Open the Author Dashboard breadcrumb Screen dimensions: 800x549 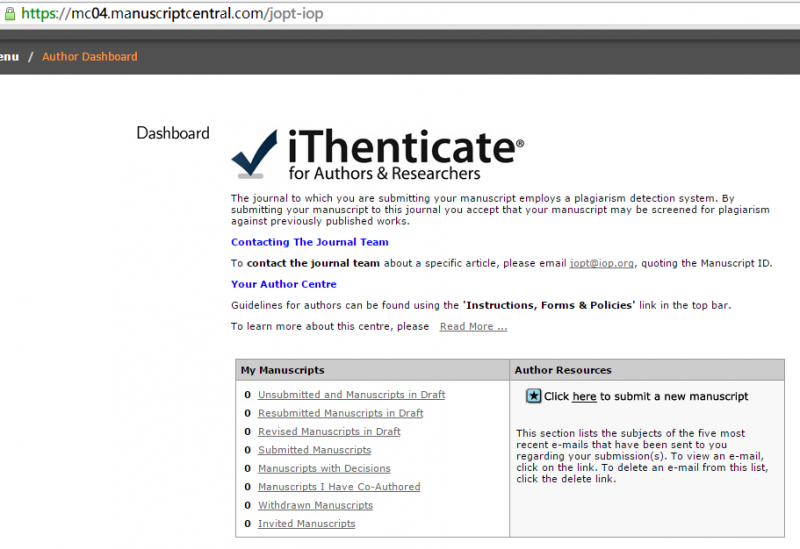coord(90,57)
